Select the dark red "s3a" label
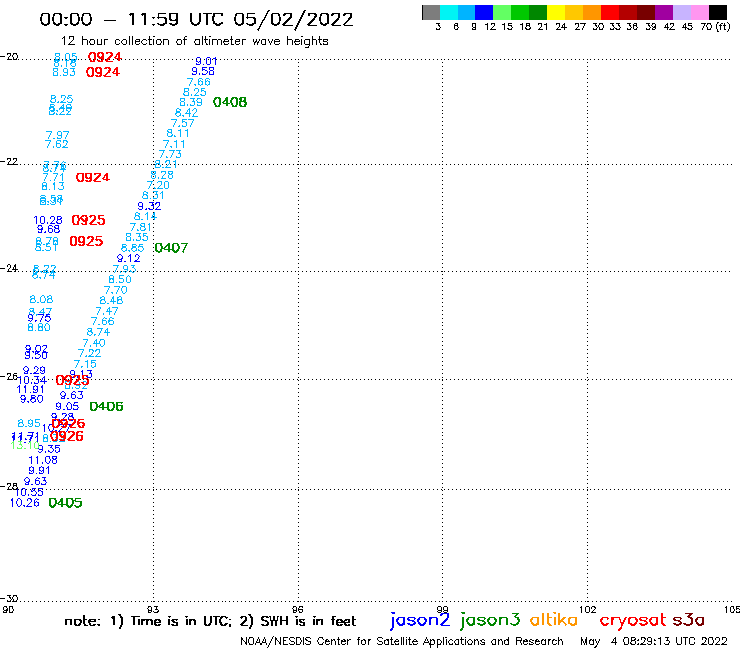The width and height of the screenshot is (740, 650). (688, 620)
